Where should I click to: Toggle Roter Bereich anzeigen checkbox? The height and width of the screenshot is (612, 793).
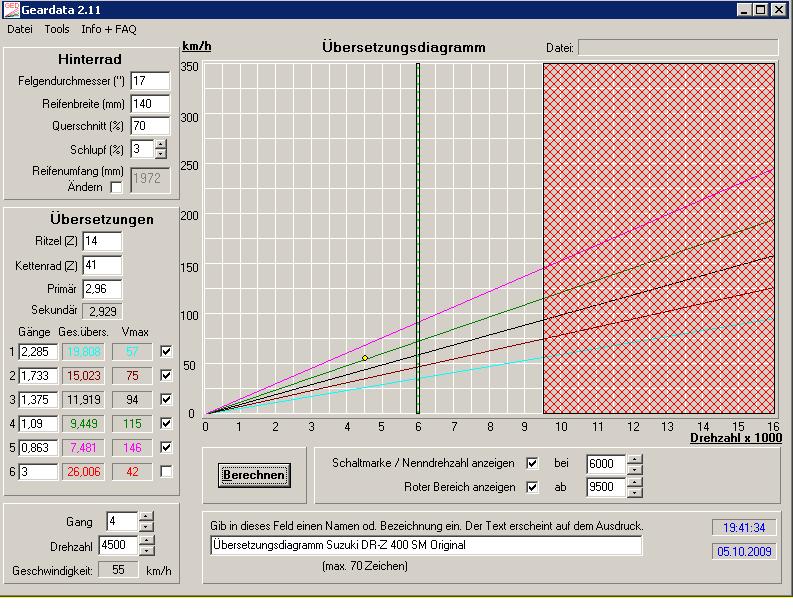click(x=532, y=487)
